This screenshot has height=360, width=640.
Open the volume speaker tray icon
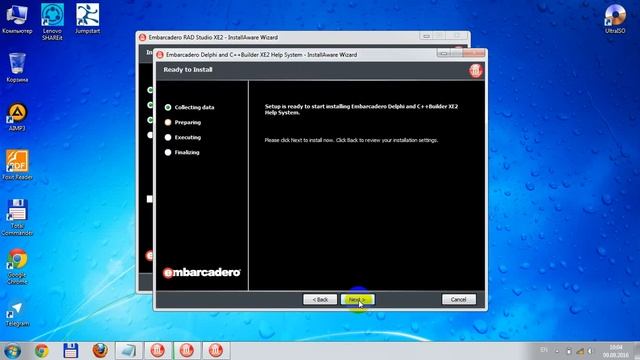point(590,351)
